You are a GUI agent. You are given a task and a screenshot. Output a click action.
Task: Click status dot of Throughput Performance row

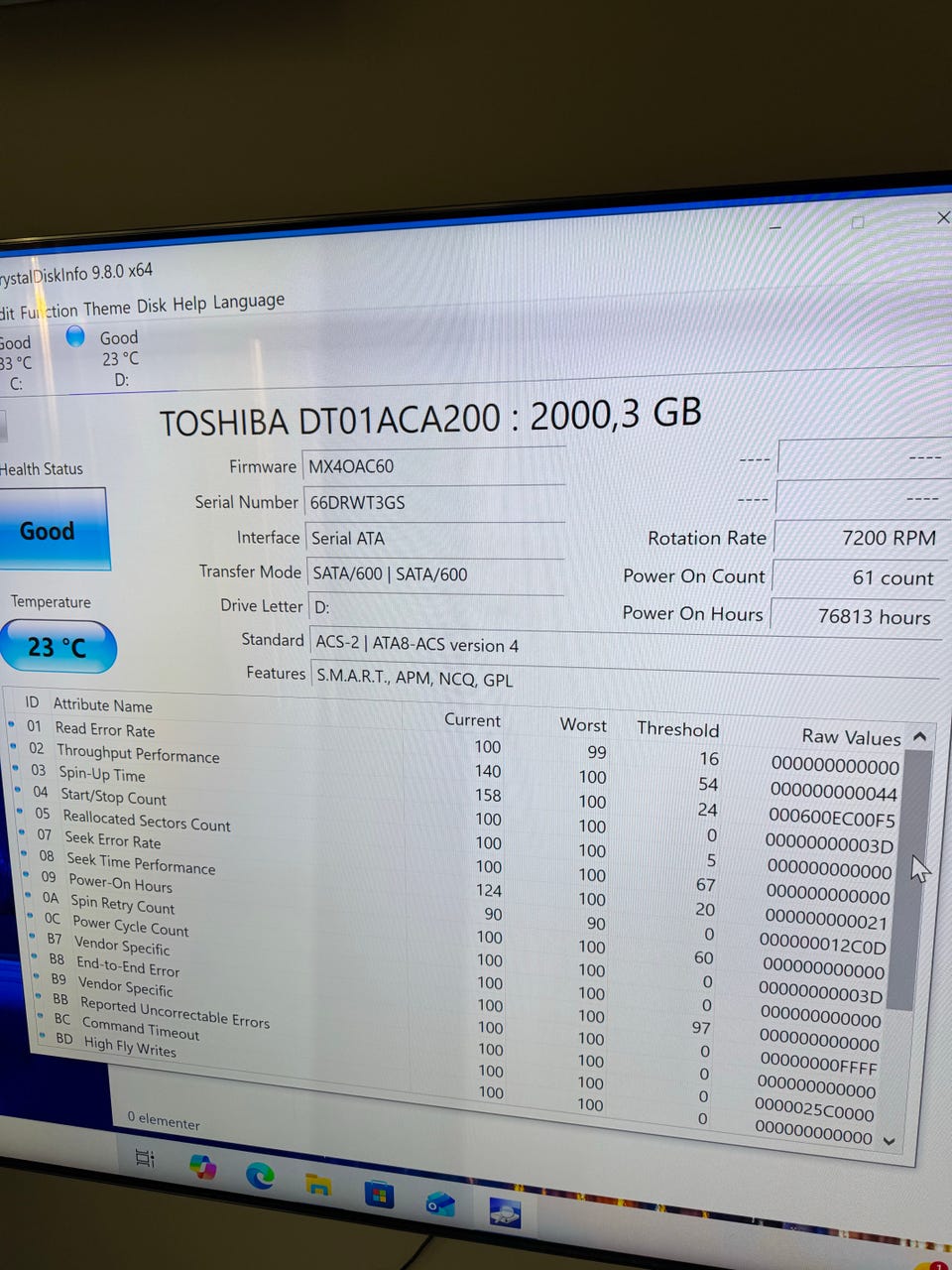tap(14, 746)
